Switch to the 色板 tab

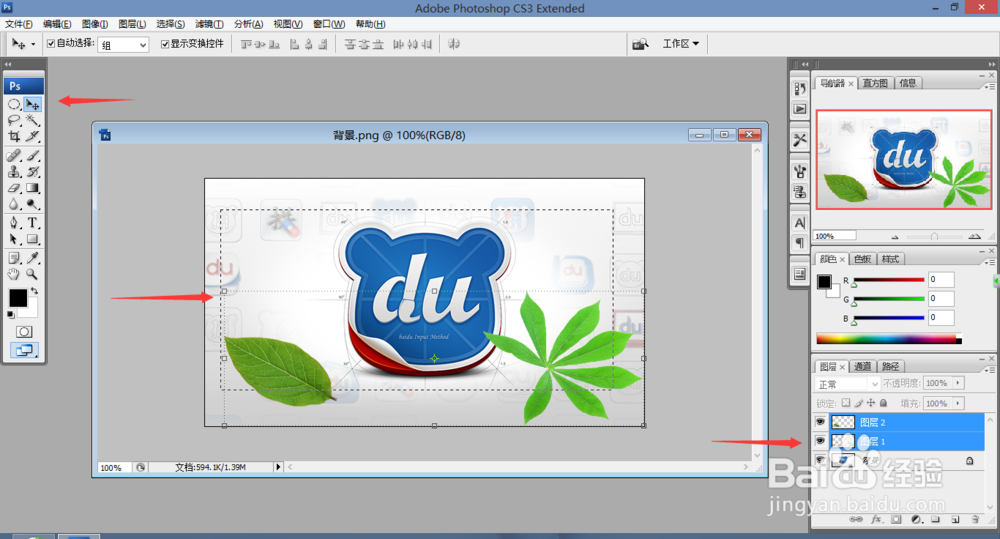862,259
